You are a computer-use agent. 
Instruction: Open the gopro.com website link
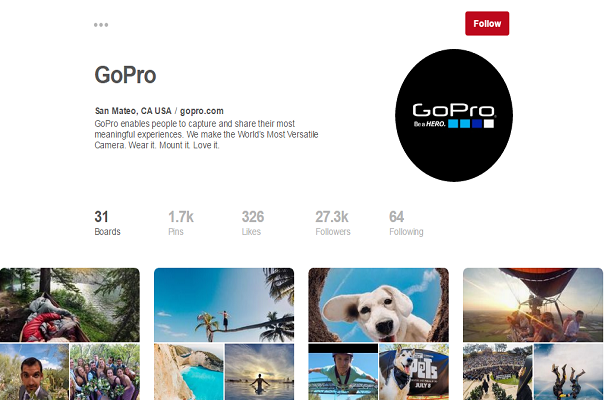(x=202, y=111)
